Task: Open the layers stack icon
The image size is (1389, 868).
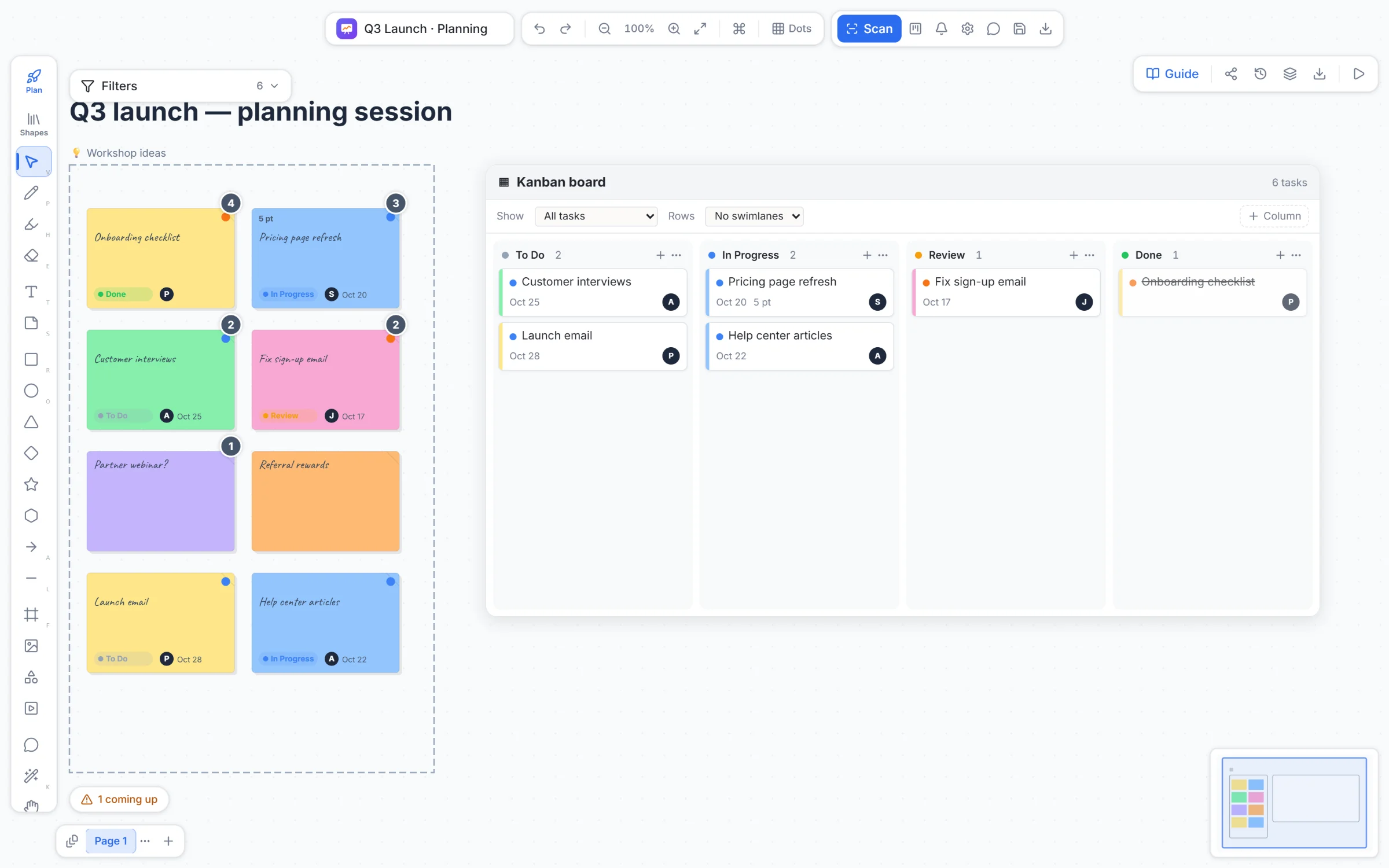Action: pyautogui.click(x=1290, y=73)
